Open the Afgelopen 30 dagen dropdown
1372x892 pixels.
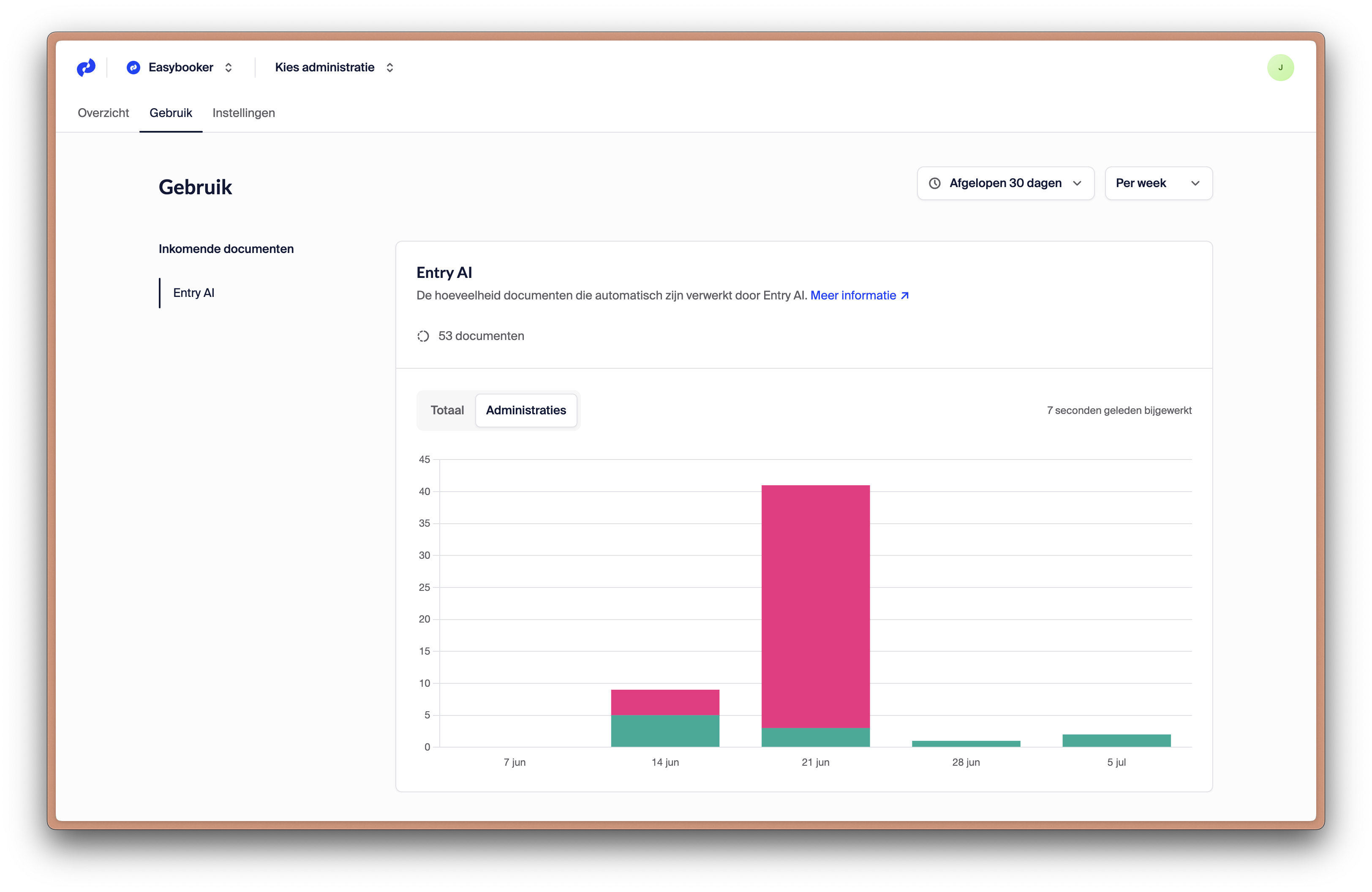click(1005, 183)
